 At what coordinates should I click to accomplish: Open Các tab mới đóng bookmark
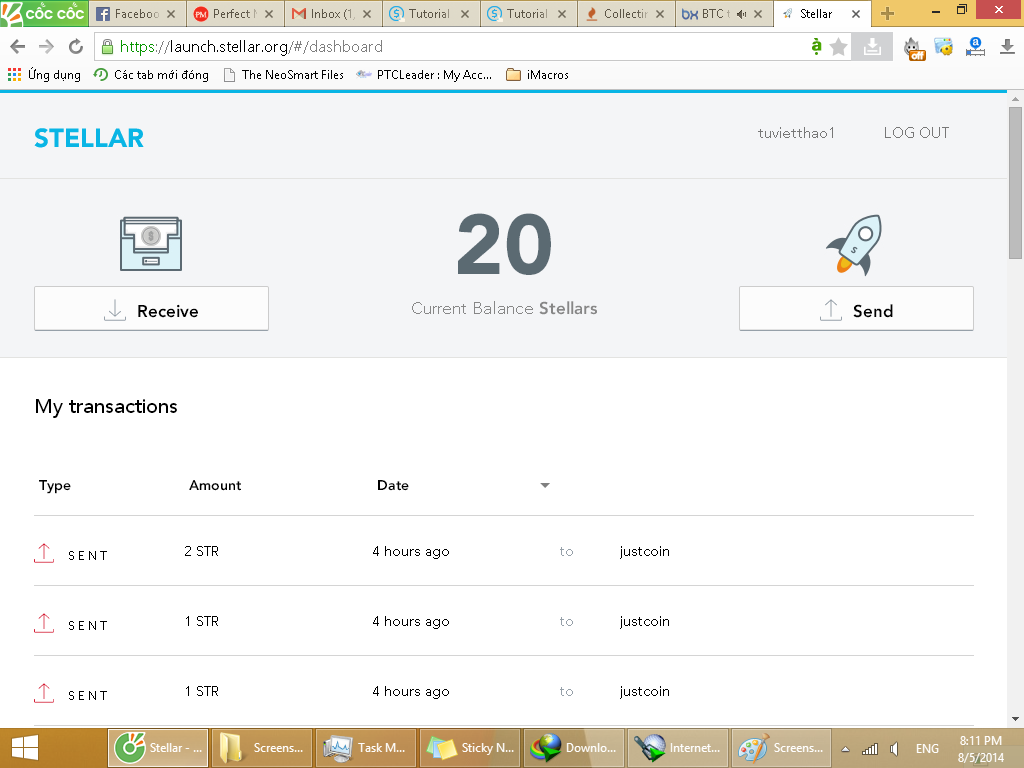151,74
